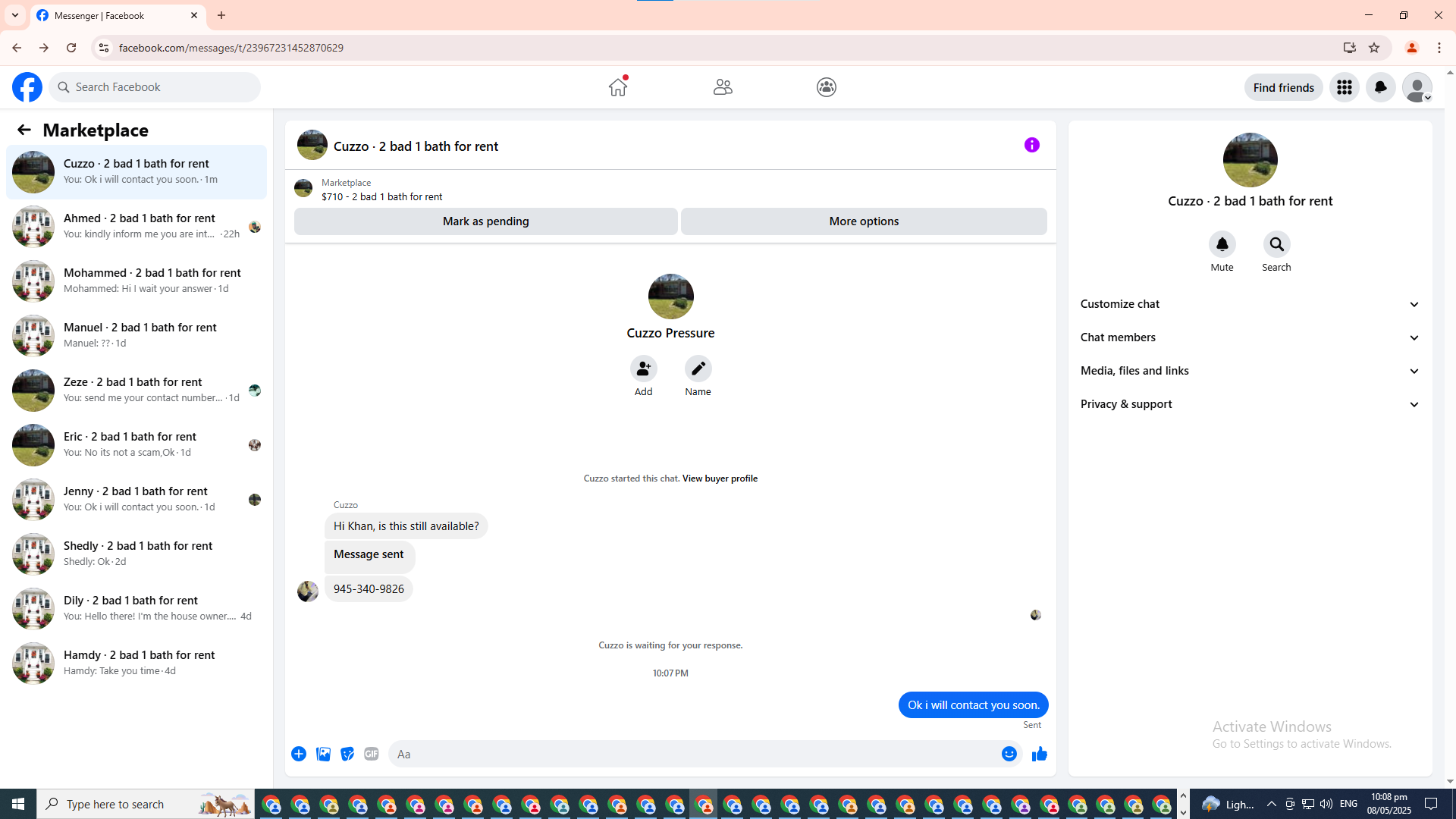Expand Privacy & support section
The image size is (1456, 819).
pyautogui.click(x=1250, y=404)
